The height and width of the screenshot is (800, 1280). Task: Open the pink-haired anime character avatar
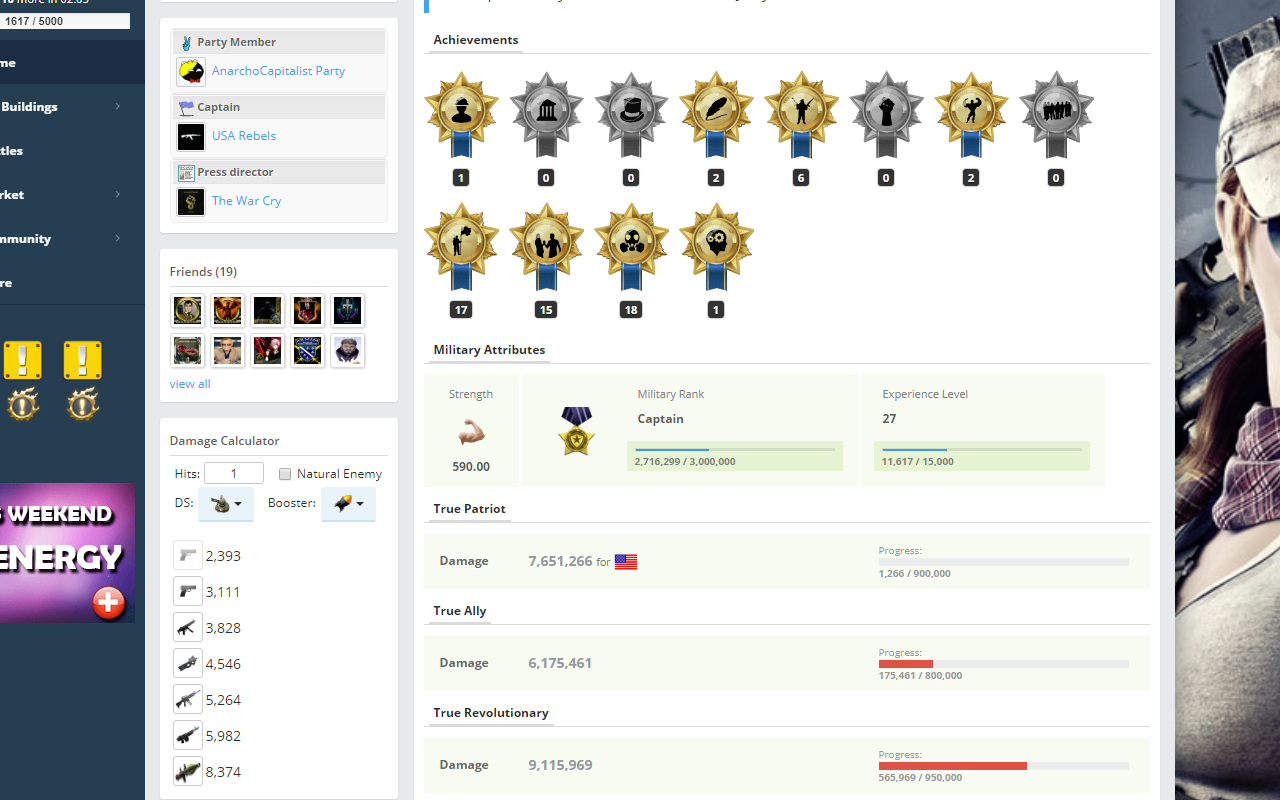[267, 350]
